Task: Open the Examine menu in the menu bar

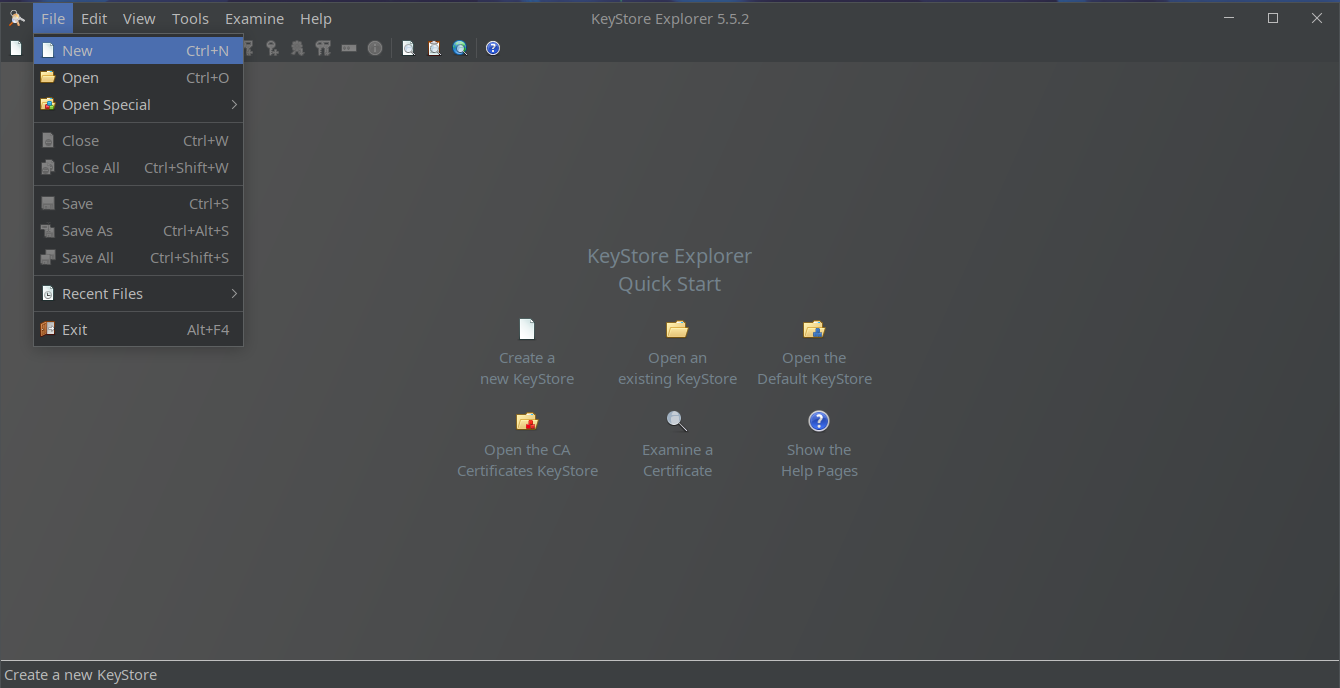Action: pos(254,19)
